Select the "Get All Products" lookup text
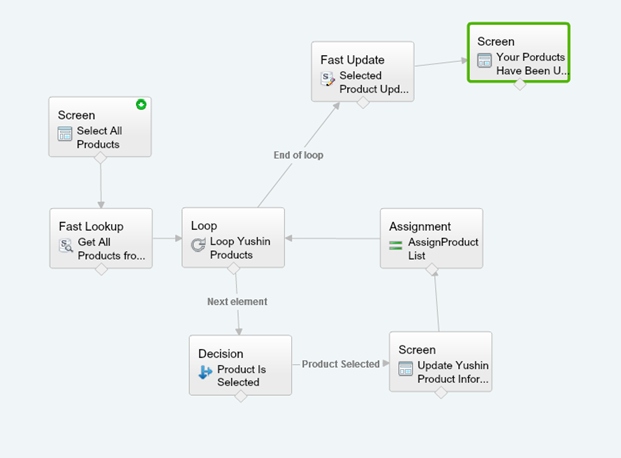The image size is (621, 458). 111,248
